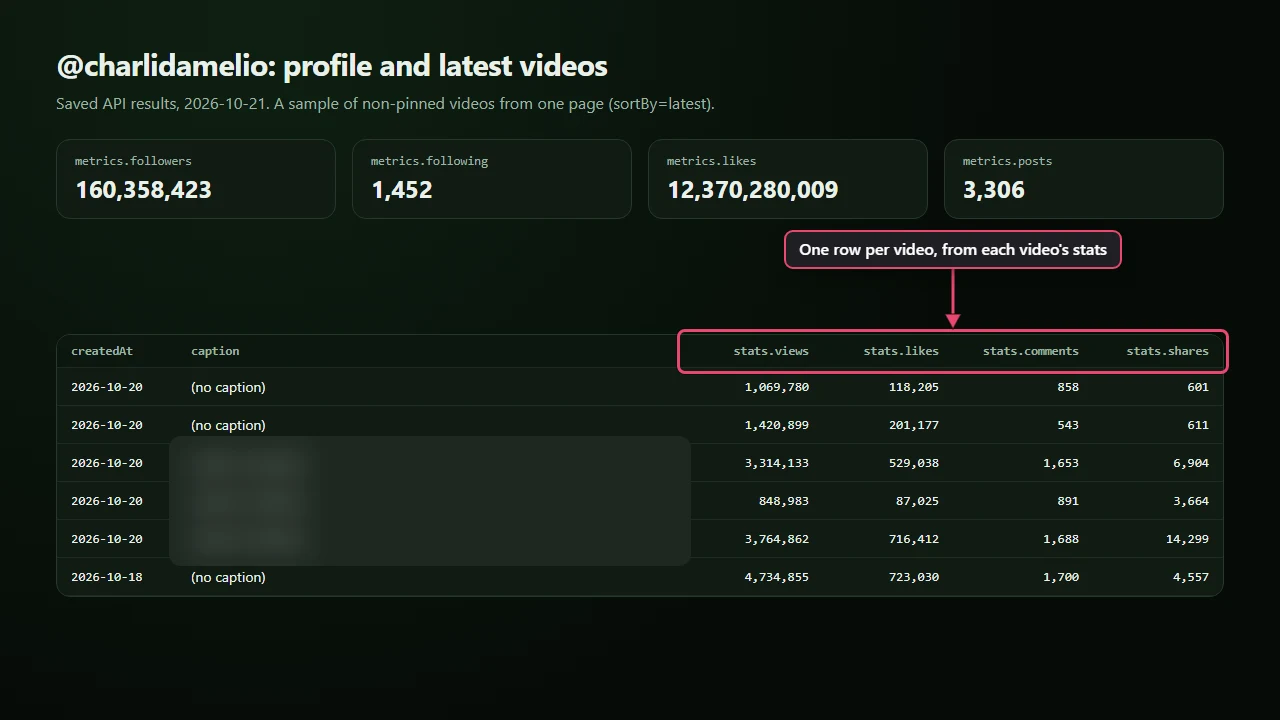Click the likes value 529,038

pyautogui.click(x=914, y=463)
